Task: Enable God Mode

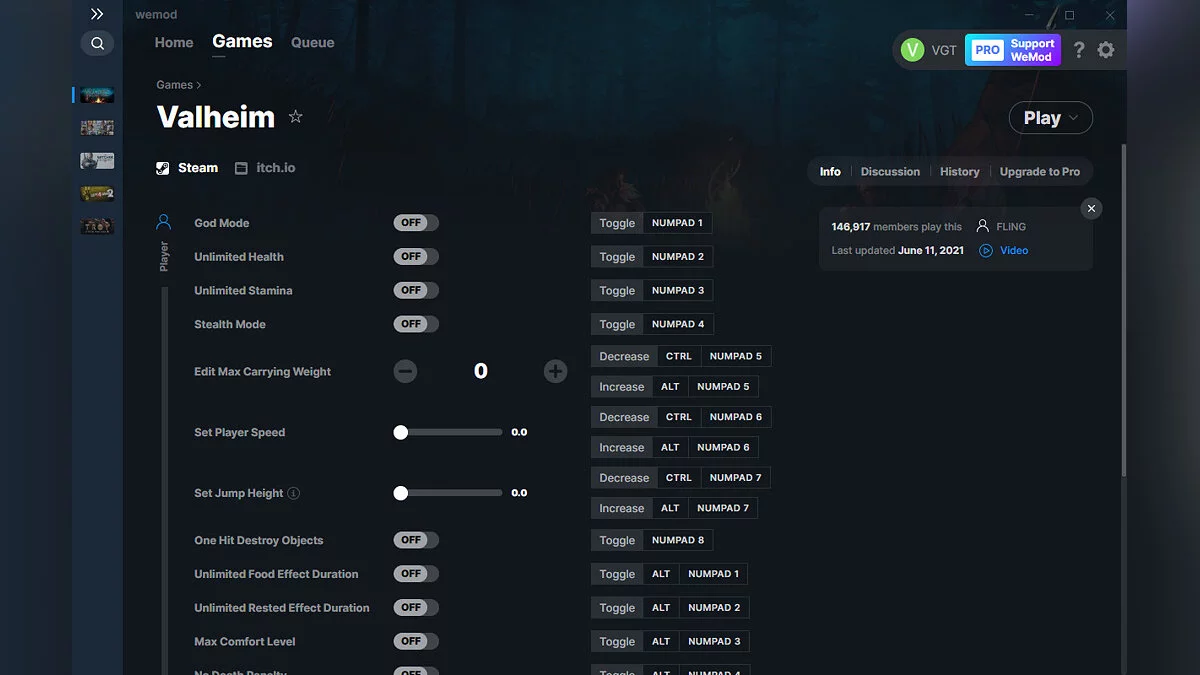Action: pos(415,222)
